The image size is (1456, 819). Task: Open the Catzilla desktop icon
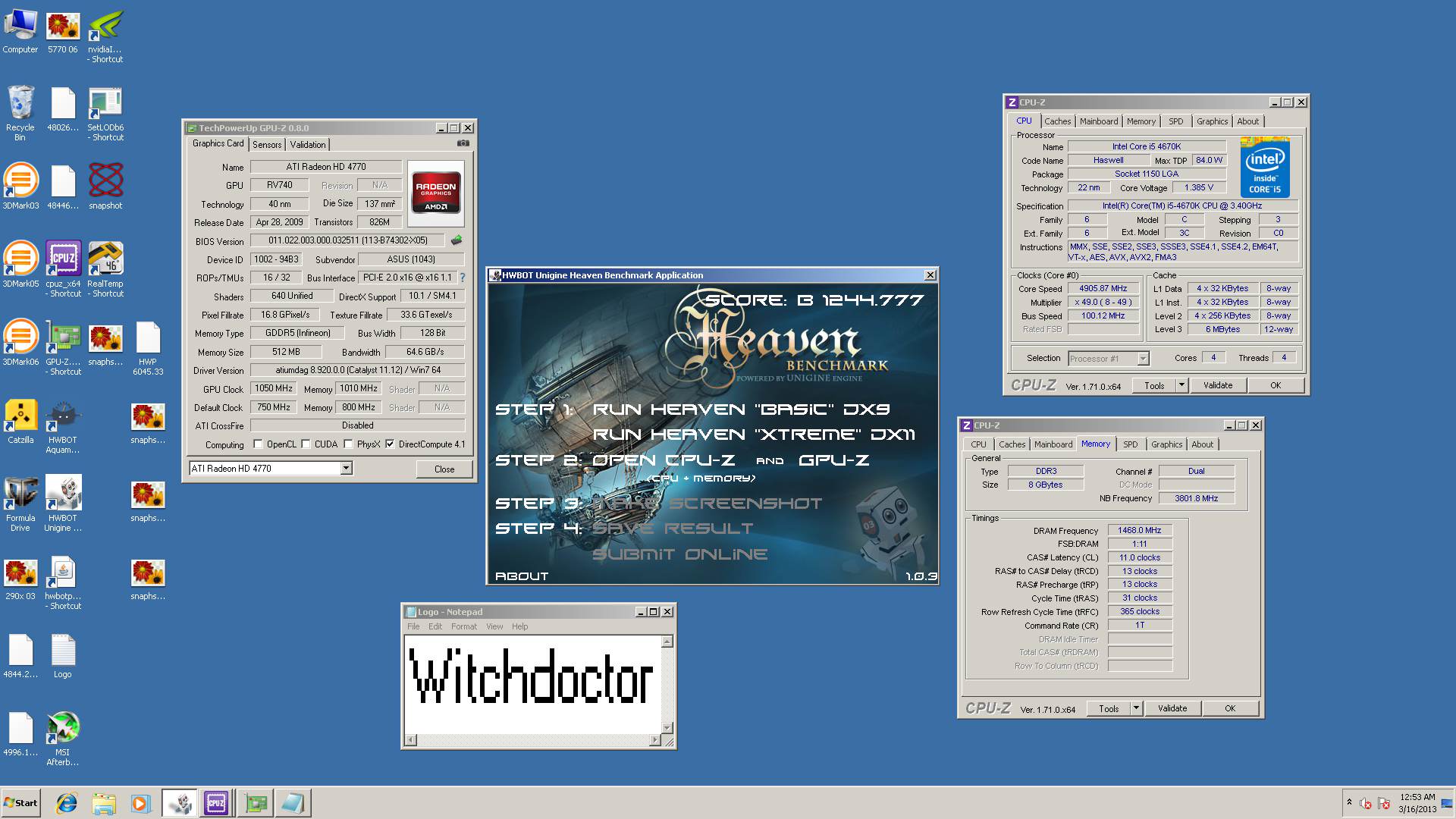(x=20, y=421)
